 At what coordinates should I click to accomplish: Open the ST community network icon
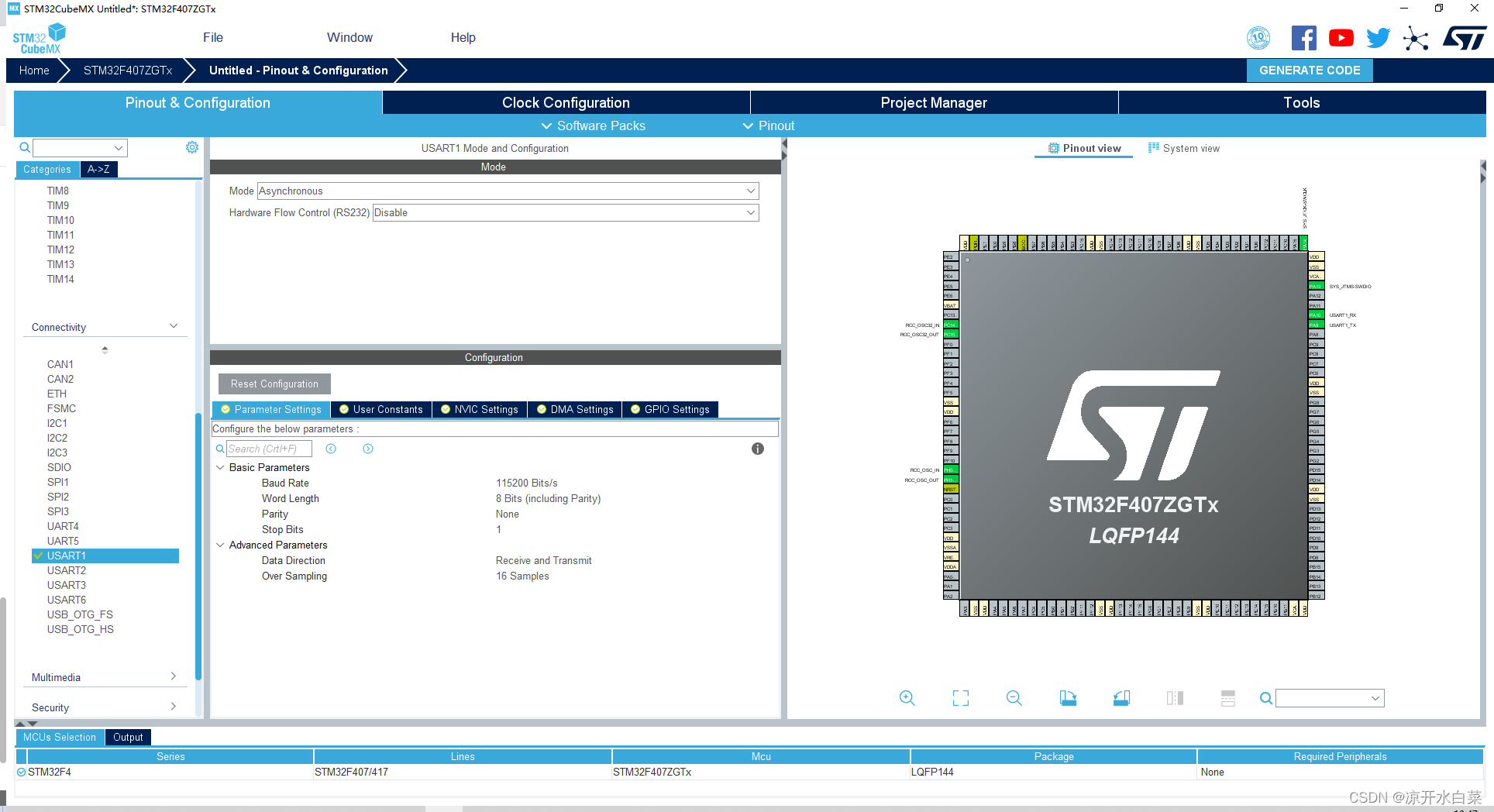tap(1416, 38)
